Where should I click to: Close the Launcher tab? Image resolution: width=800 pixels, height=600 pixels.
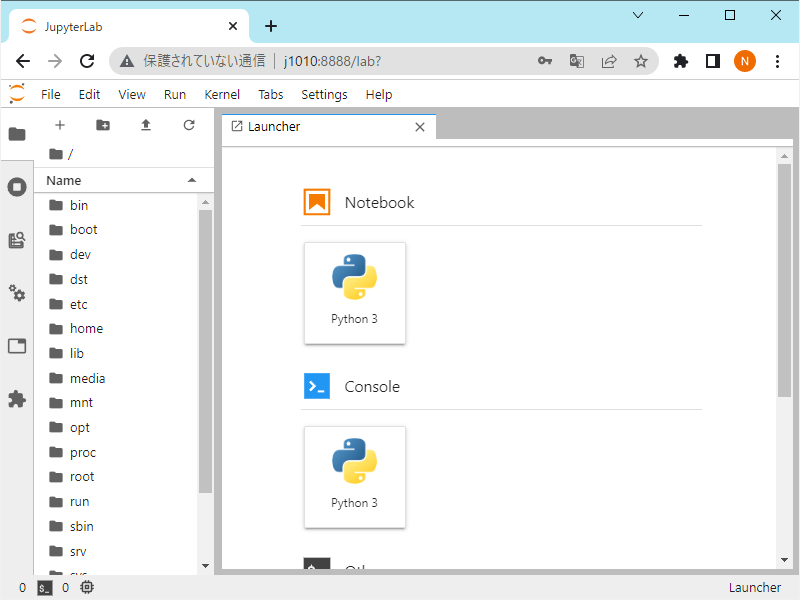pos(420,127)
